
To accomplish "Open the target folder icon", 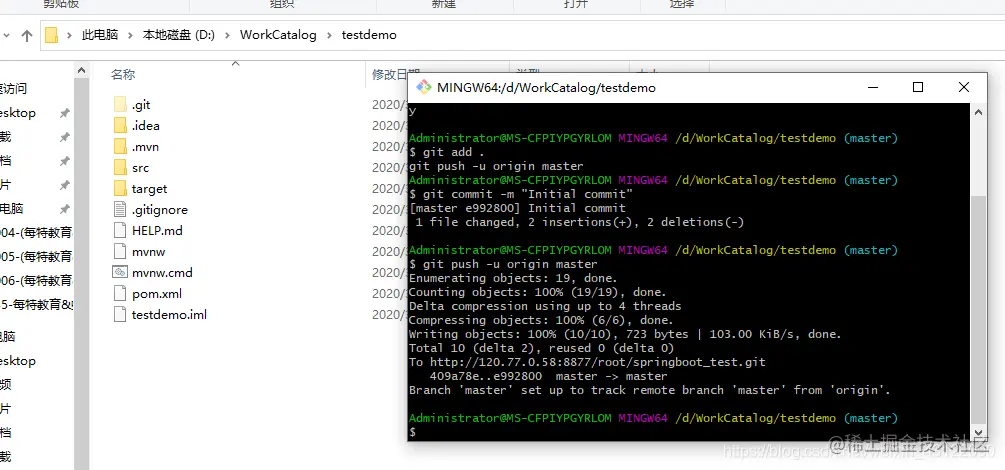I will tap(120, 189).
